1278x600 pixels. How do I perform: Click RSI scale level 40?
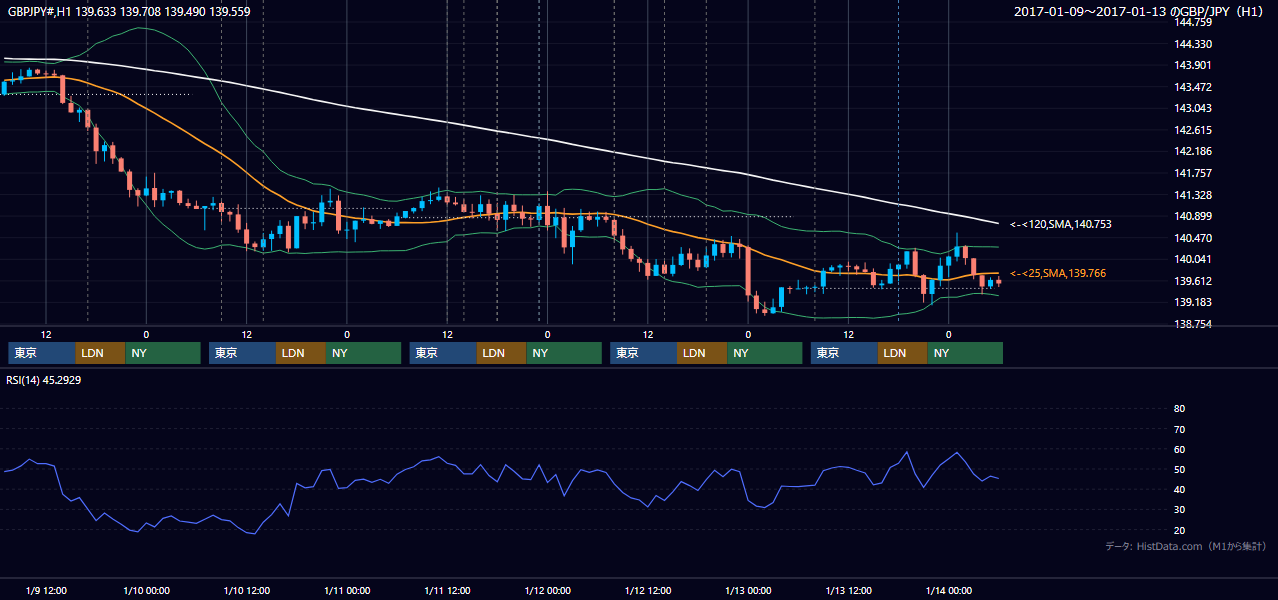tap(1179, 489)
